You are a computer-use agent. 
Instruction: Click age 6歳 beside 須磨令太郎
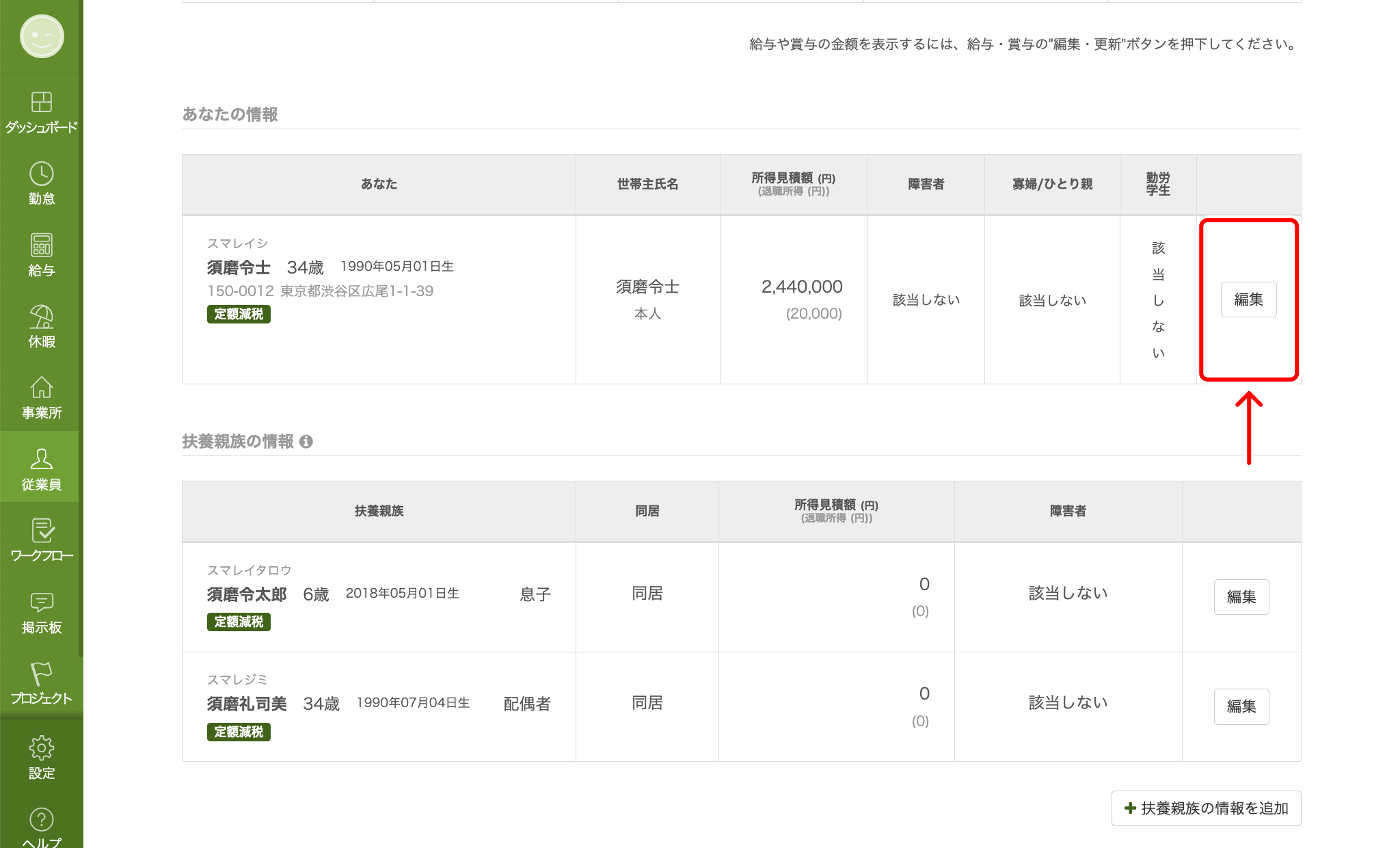tap(316, 594)
